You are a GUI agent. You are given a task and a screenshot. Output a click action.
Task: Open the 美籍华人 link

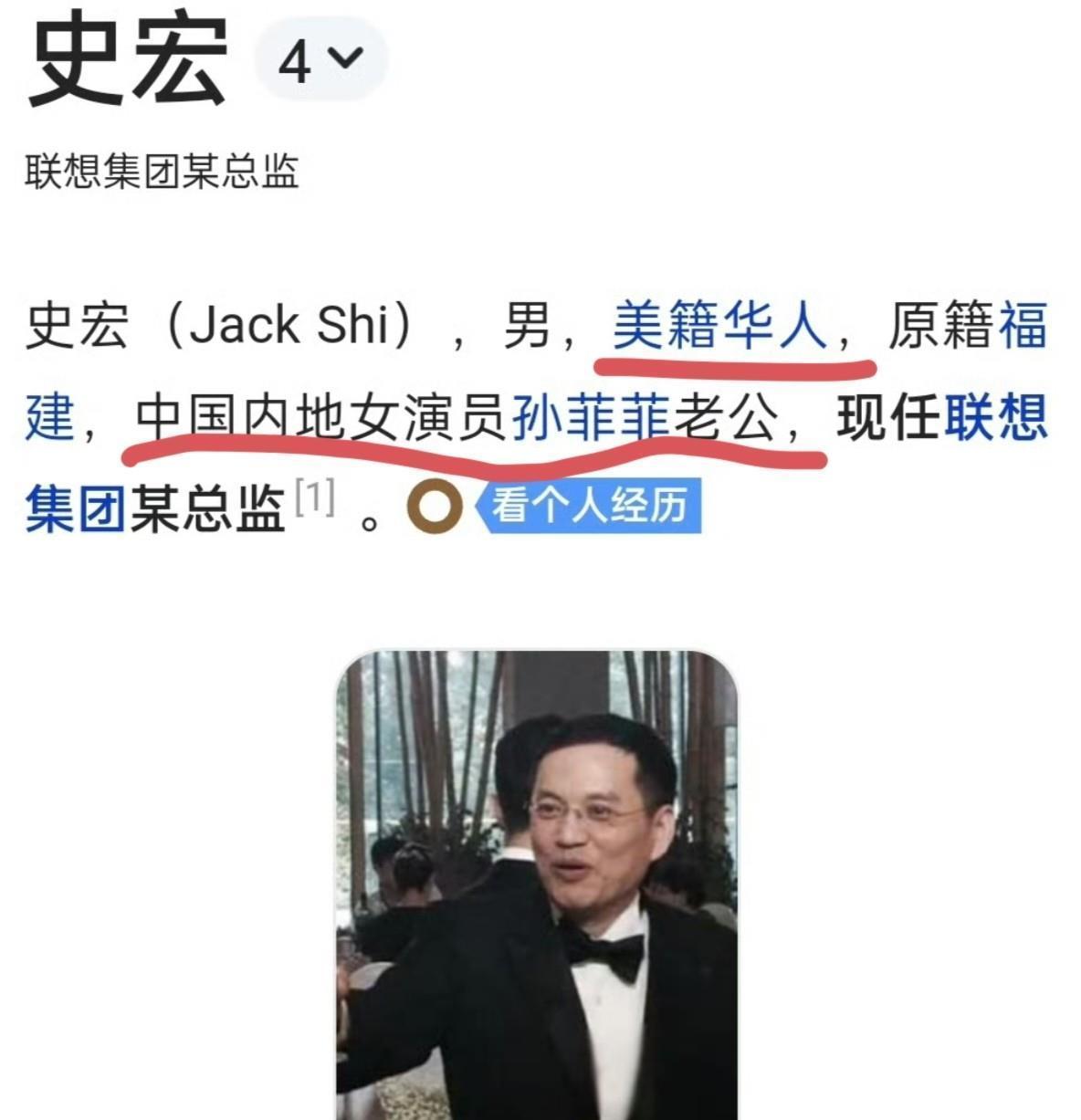(719, 326)
